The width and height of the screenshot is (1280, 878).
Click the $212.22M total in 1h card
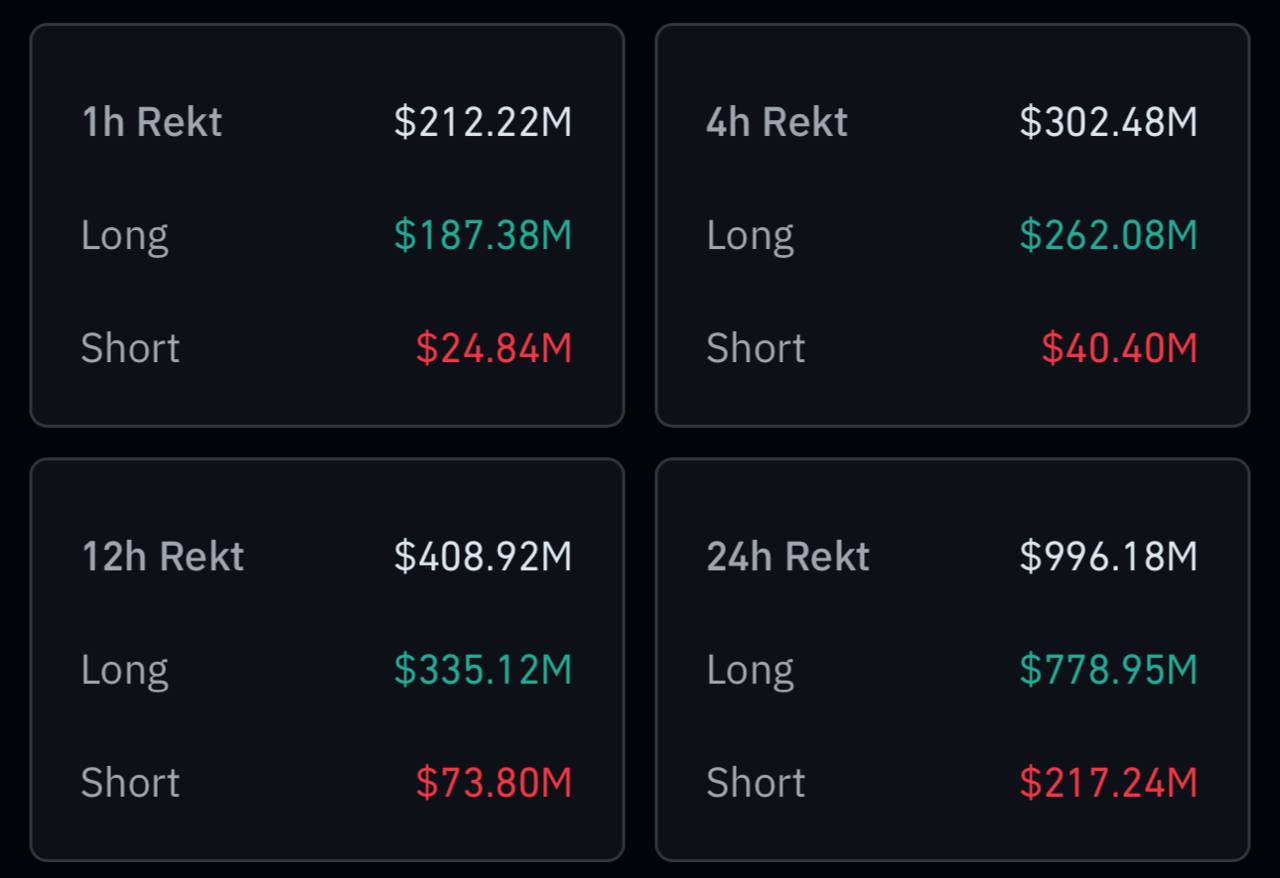click(483, 122)
